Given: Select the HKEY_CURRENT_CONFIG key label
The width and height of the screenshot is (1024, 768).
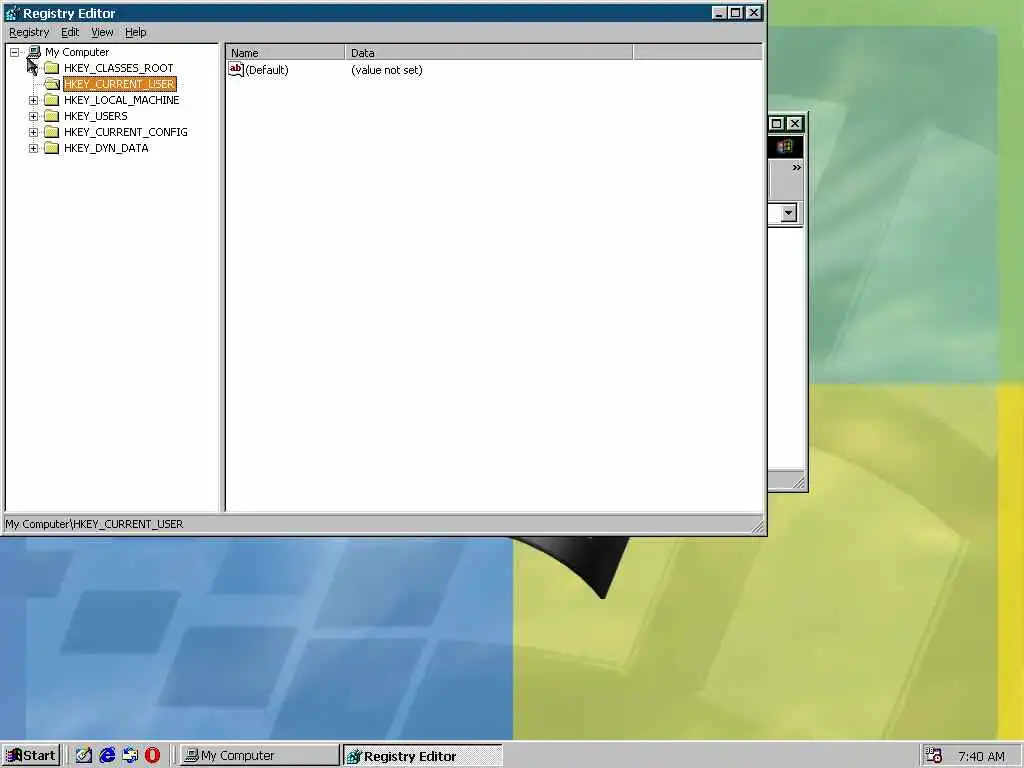Looking at the screenshot, I should click(125, 132).
